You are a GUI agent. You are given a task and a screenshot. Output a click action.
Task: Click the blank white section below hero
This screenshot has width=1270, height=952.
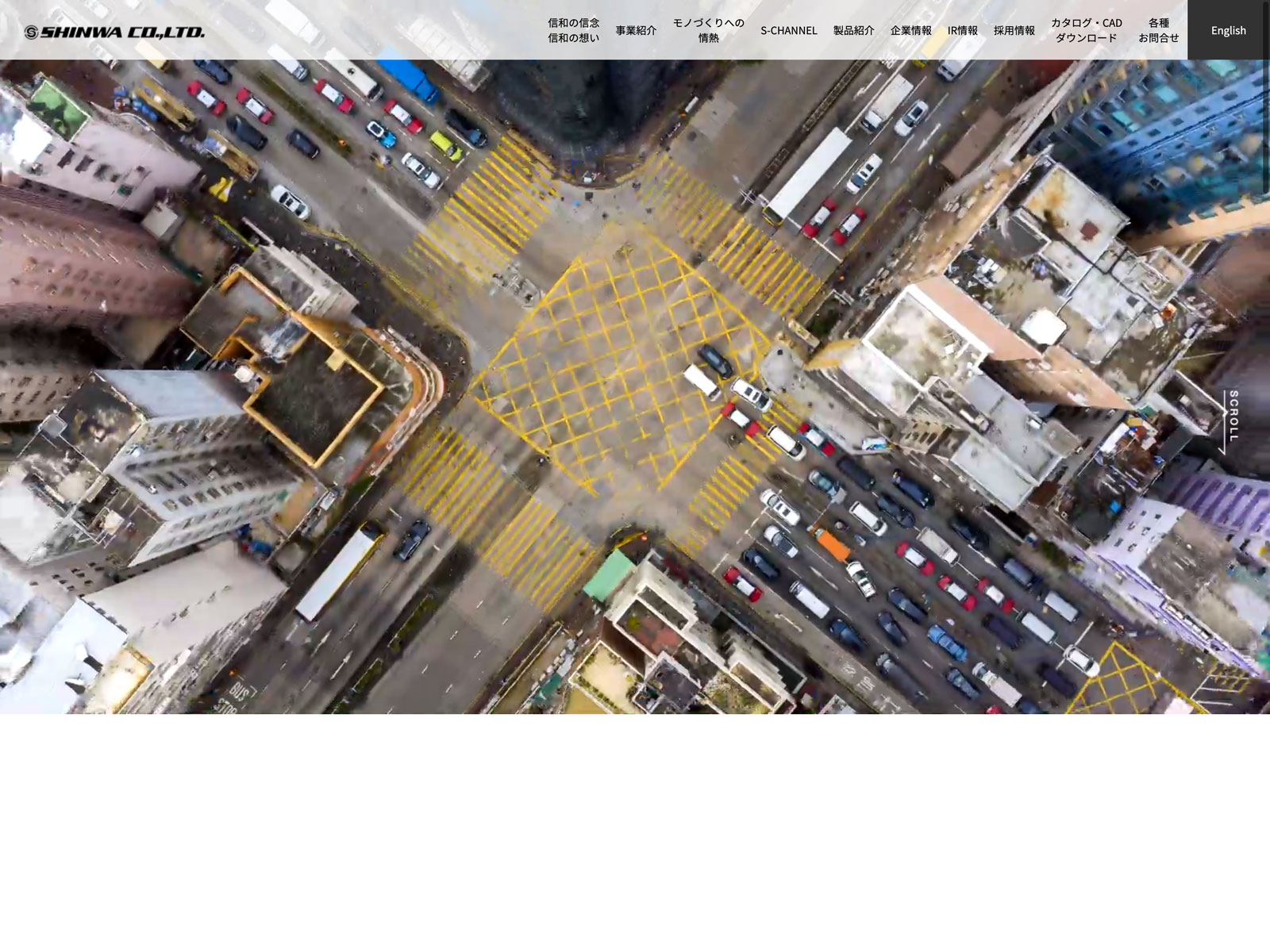tap(635, 833)
